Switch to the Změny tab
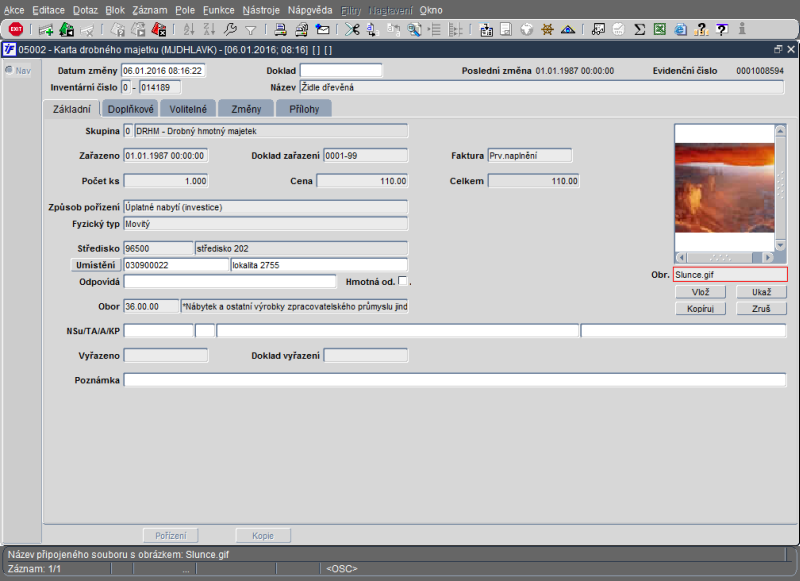Image resolution: width=800 pixels, height=581 pixels. point(246,109)
